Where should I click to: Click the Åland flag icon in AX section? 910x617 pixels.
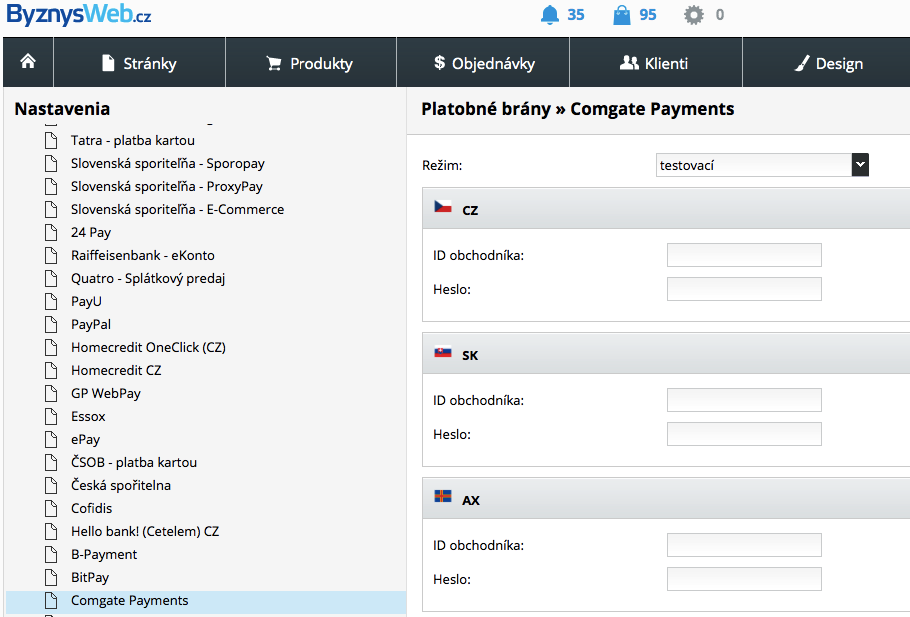coord(443,496)
